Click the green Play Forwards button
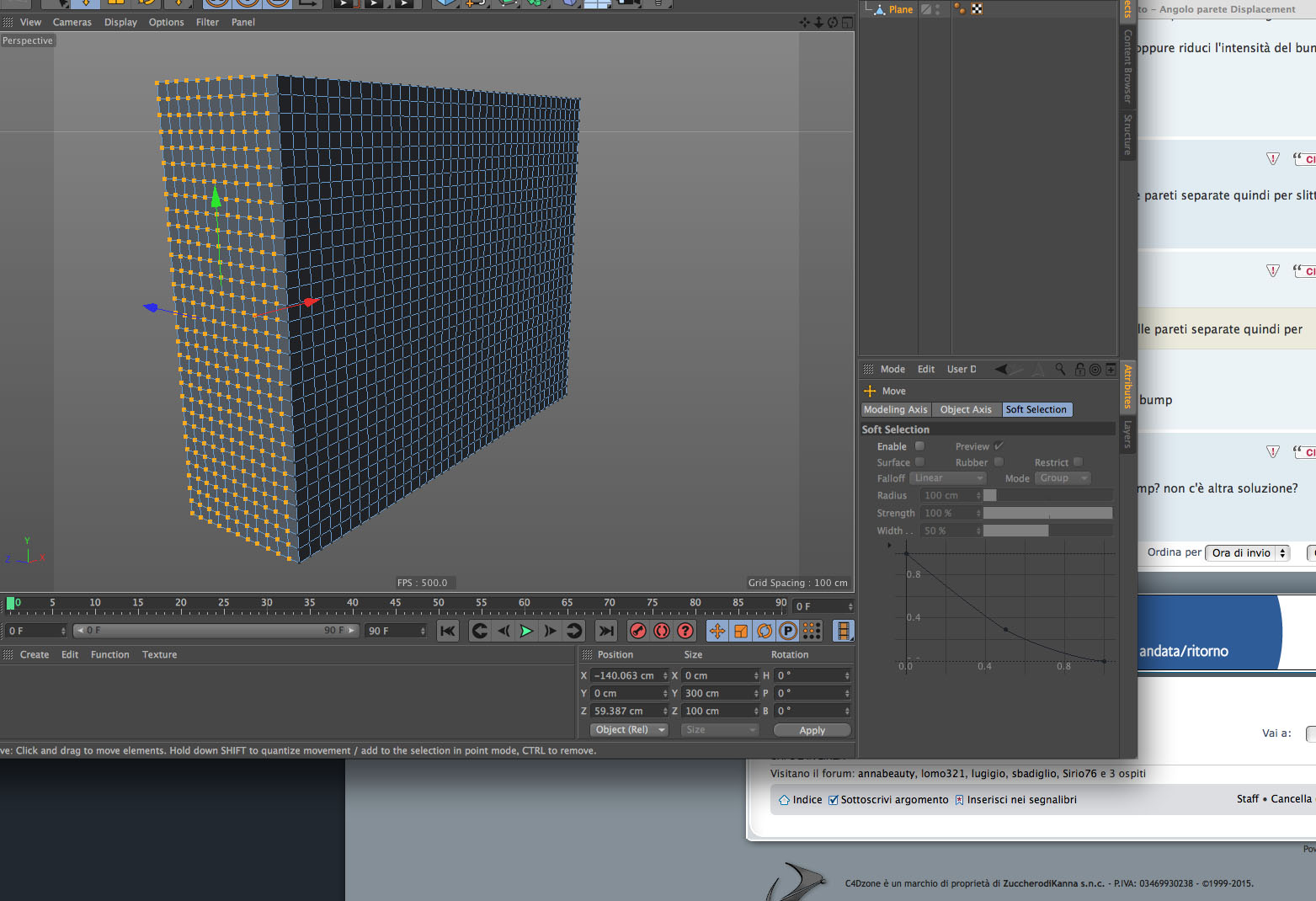The height and width of the screenshot is (901, 1316). click(x=526, y=631)
